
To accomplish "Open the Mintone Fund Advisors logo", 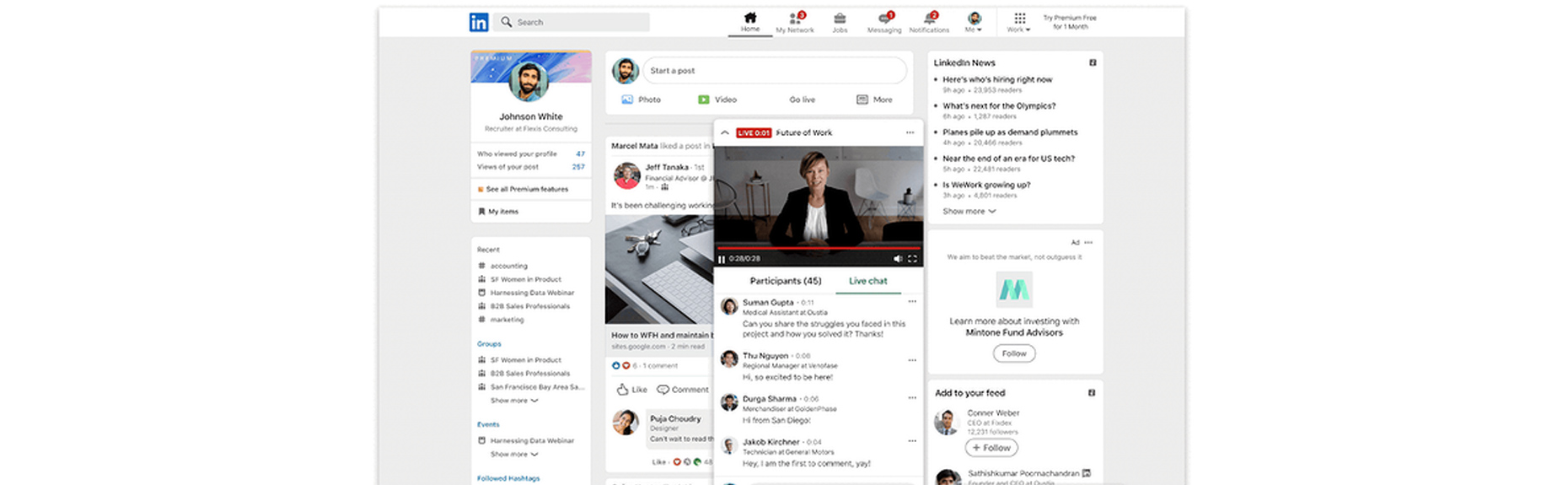I will click(1014, 290).
